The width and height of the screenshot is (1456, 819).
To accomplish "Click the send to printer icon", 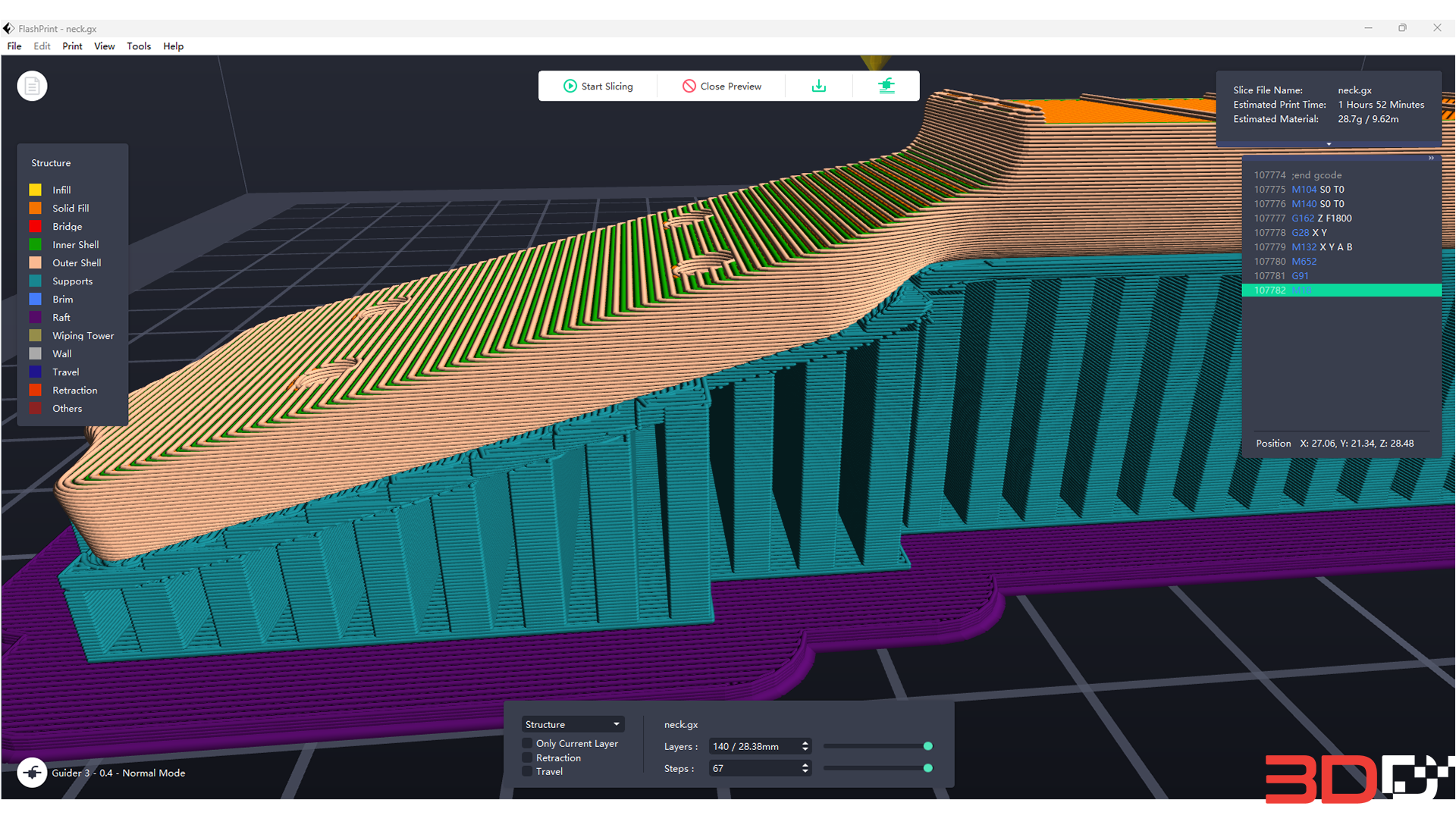I will (x=886, y=86).
